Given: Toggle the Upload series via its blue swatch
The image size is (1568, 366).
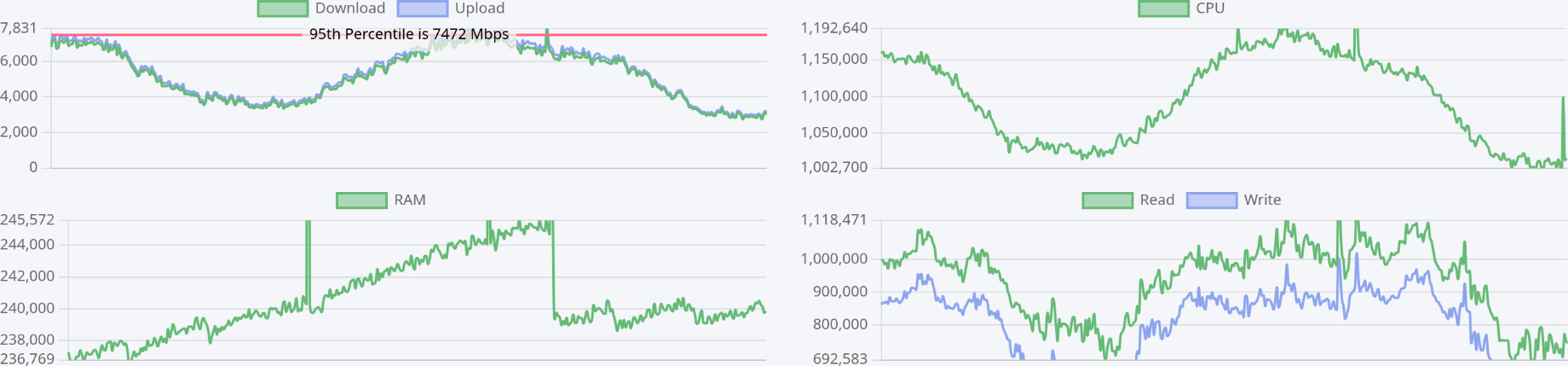Looking at the screenshot, I should [x=423, y=9].
